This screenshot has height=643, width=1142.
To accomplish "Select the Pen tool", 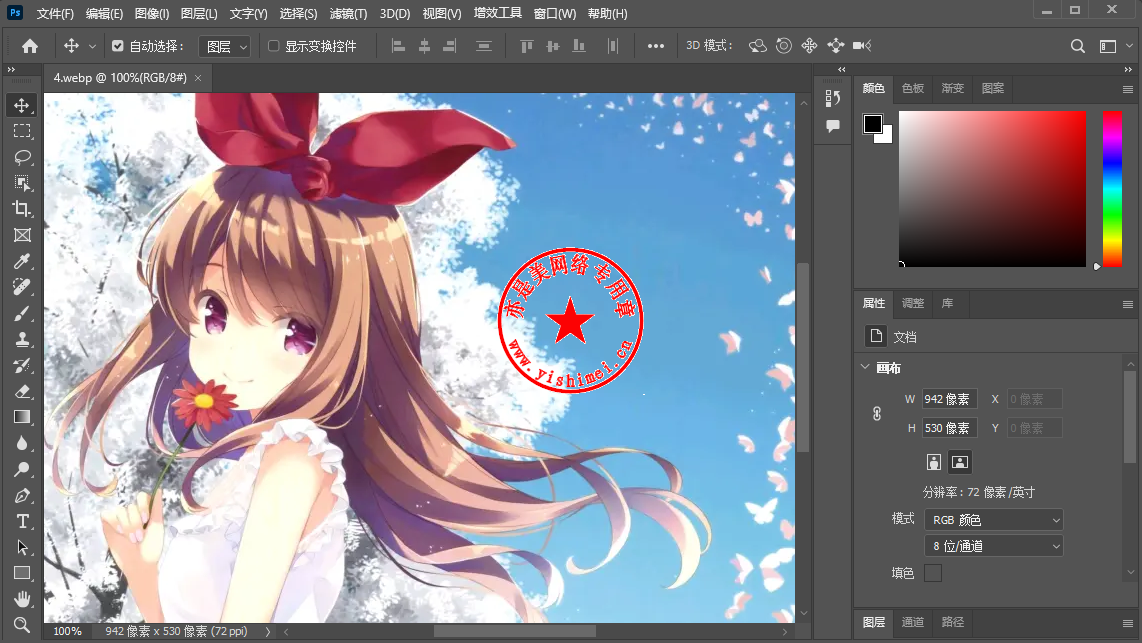I will point(22,495).
